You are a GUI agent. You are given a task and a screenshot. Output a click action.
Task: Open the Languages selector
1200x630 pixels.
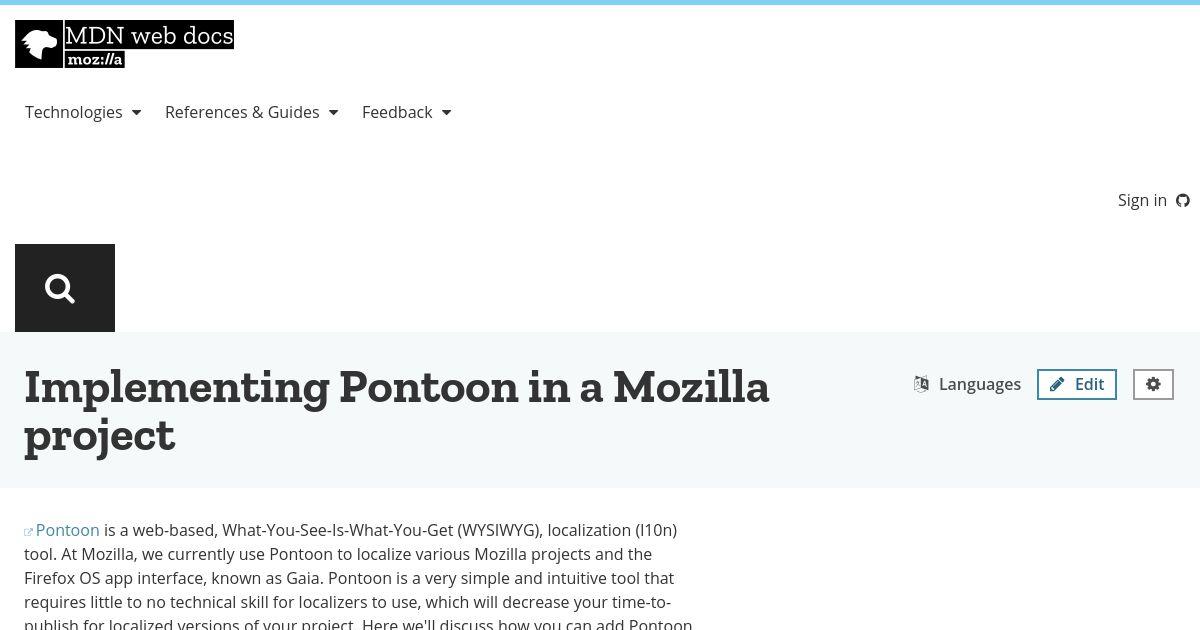(x=967, y=384)
